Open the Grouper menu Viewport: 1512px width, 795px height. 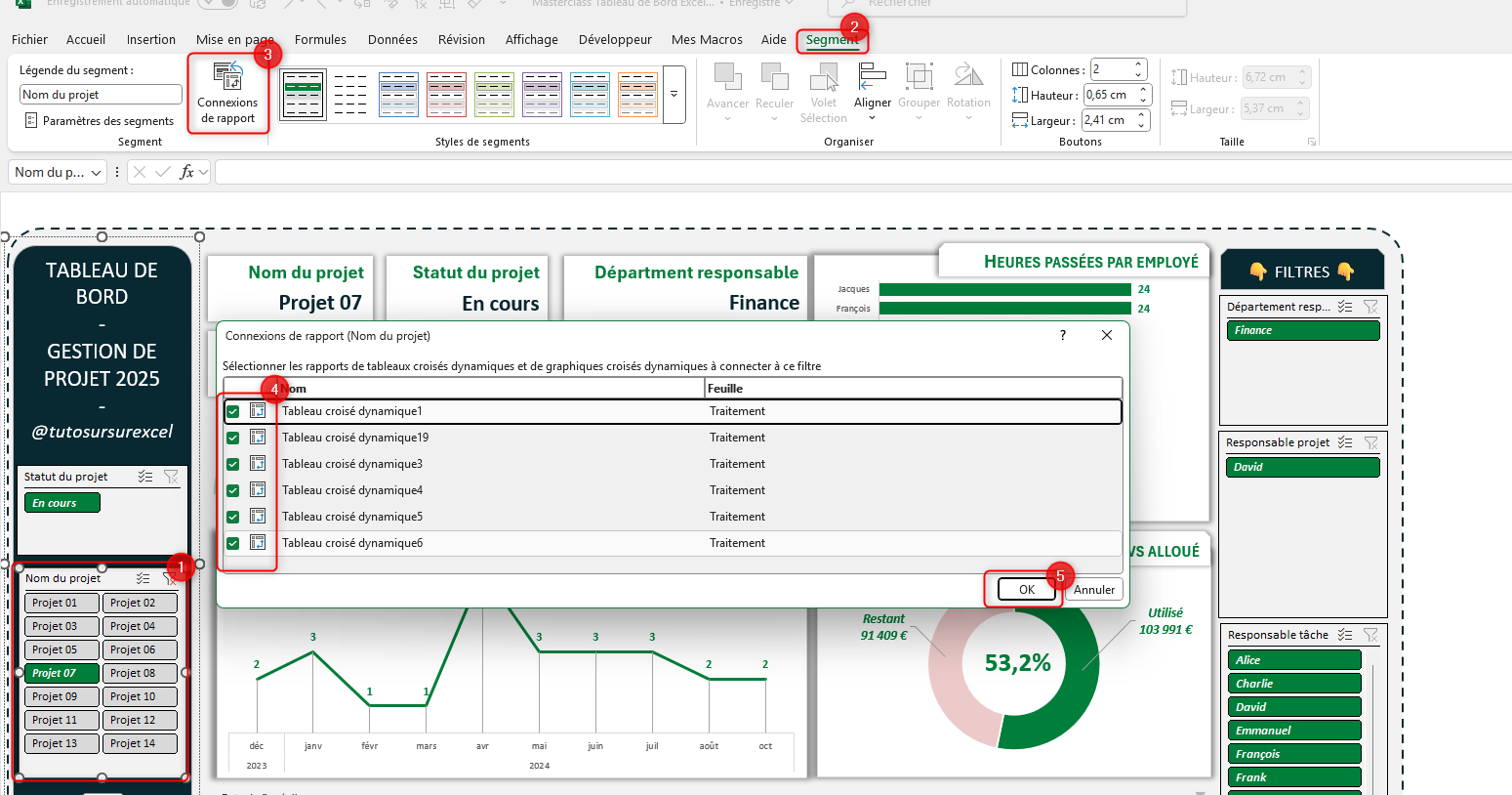[x=919, y=94]
